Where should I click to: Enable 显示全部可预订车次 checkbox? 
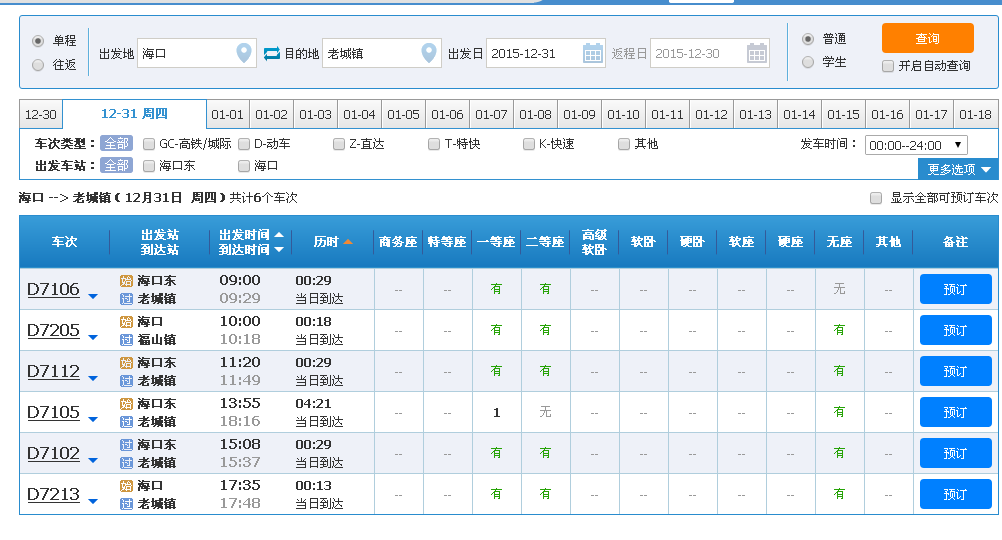(876, 197)
